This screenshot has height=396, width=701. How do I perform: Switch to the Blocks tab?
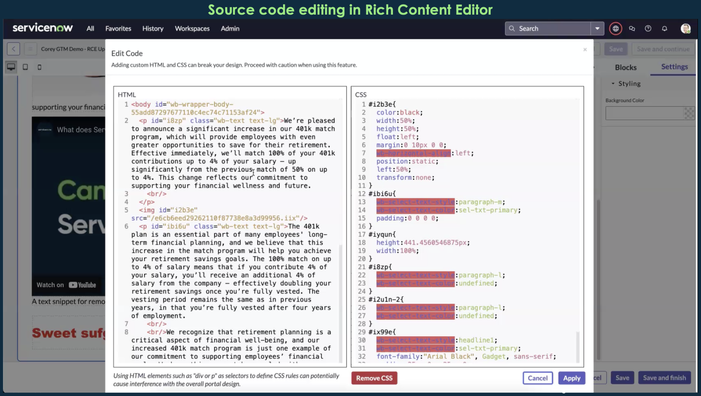(x=625, y=67)
